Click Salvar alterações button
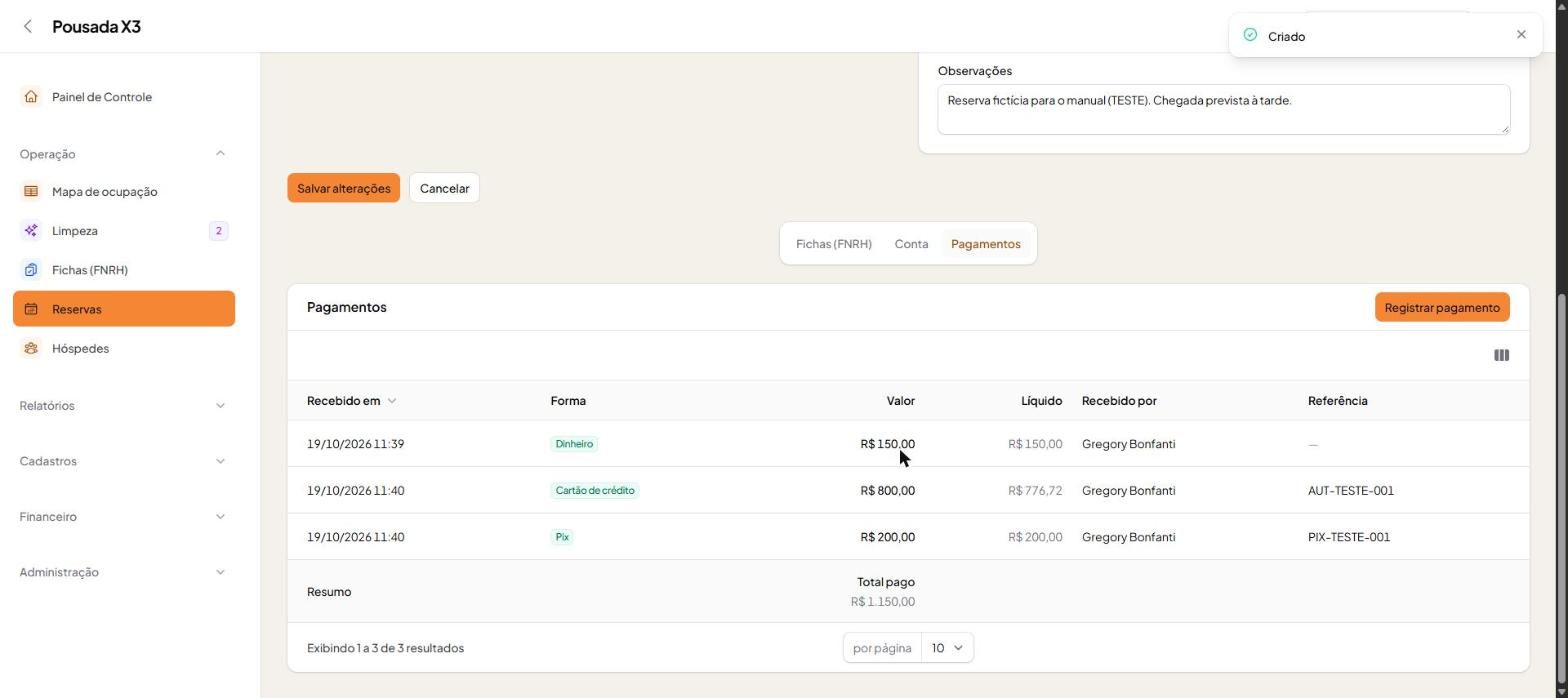The height and width of the screenshot is (698, 1568). [343, 188]
